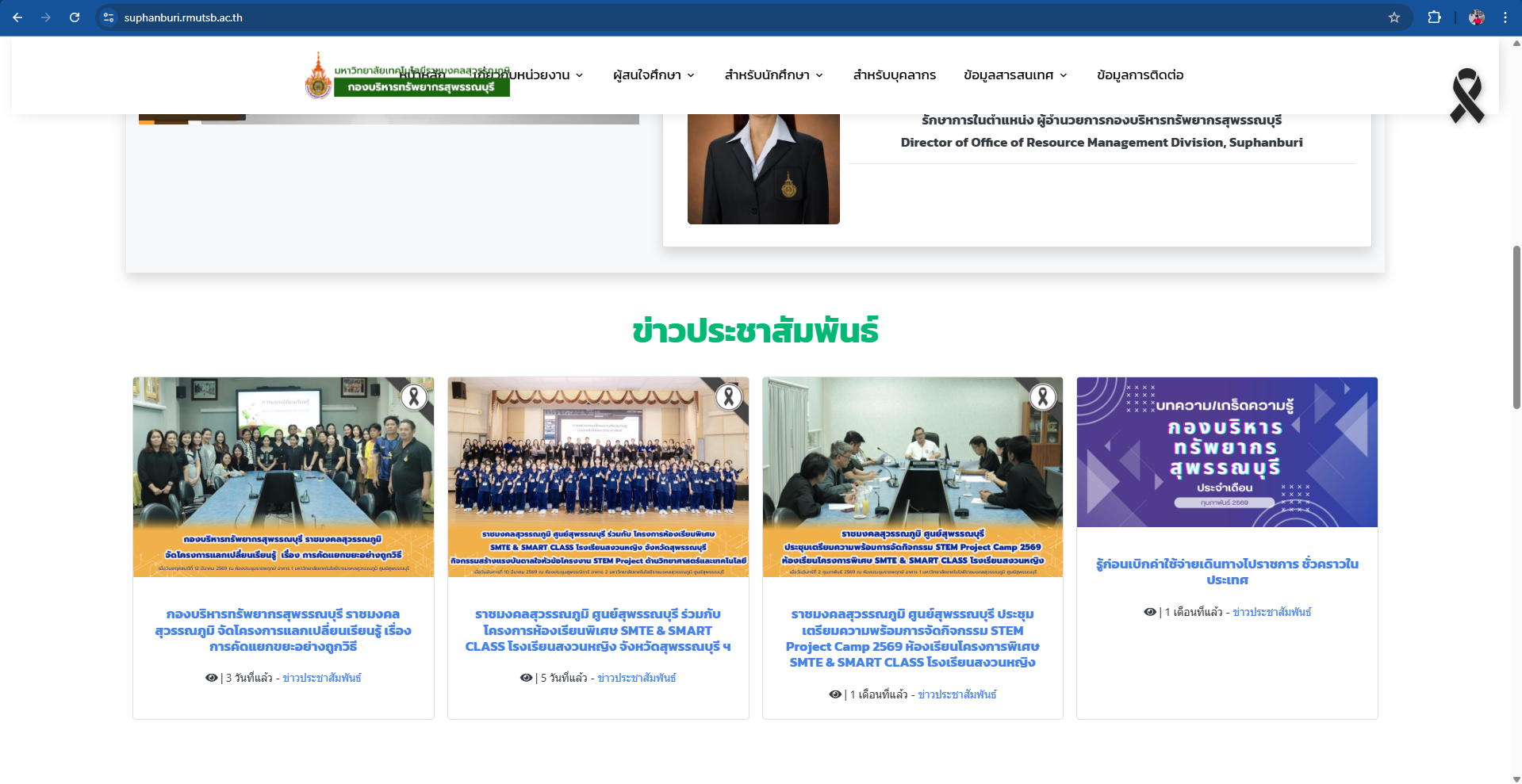Select the ข้อมูลการติดต่อ menu item
The height and width of the screenshot is (784, 1522).
point(1140,75)
